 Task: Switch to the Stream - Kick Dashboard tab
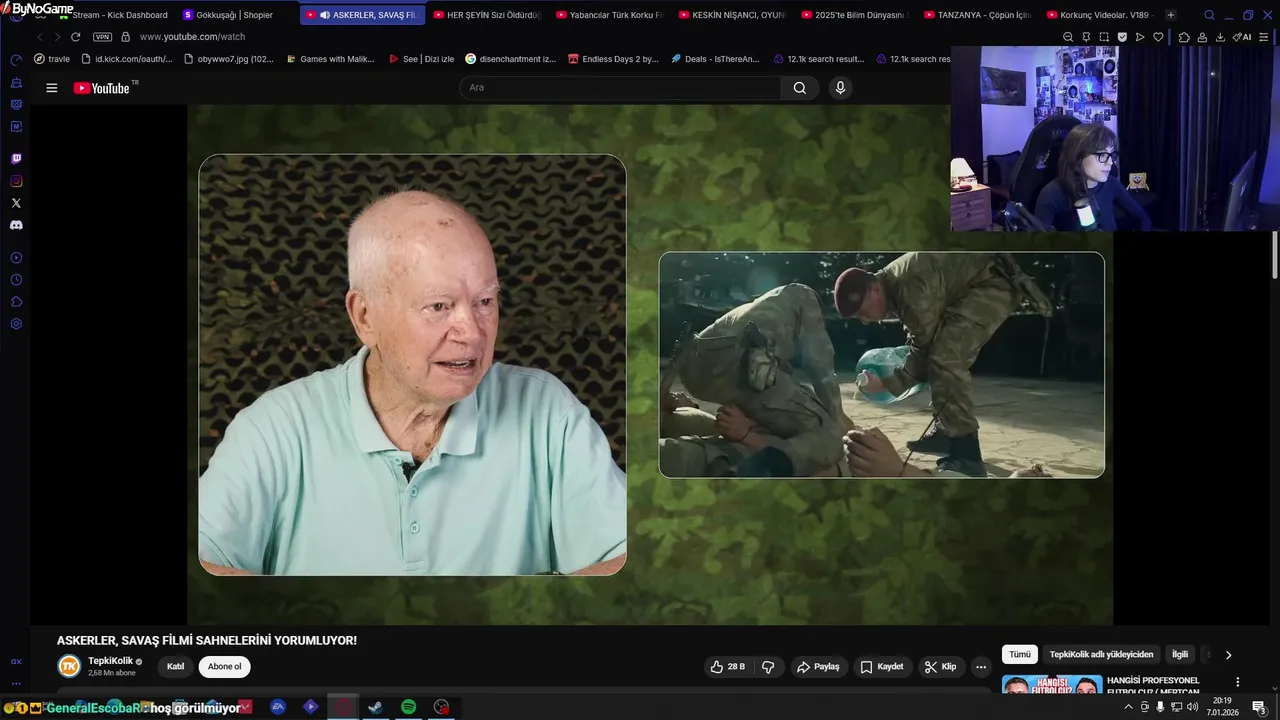(x=113, y=15)
